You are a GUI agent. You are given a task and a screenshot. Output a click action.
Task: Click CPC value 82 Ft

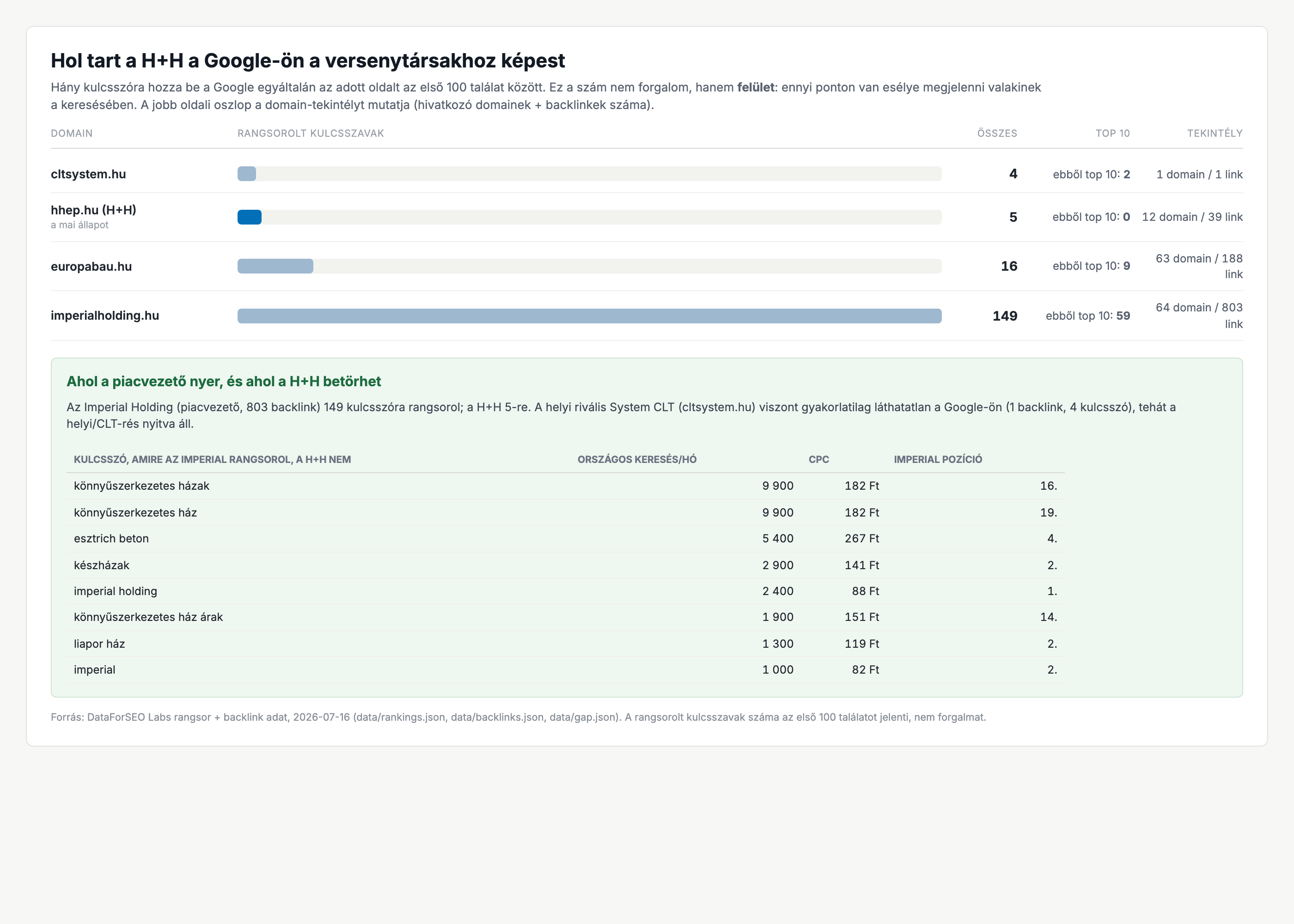coord(865,670)
